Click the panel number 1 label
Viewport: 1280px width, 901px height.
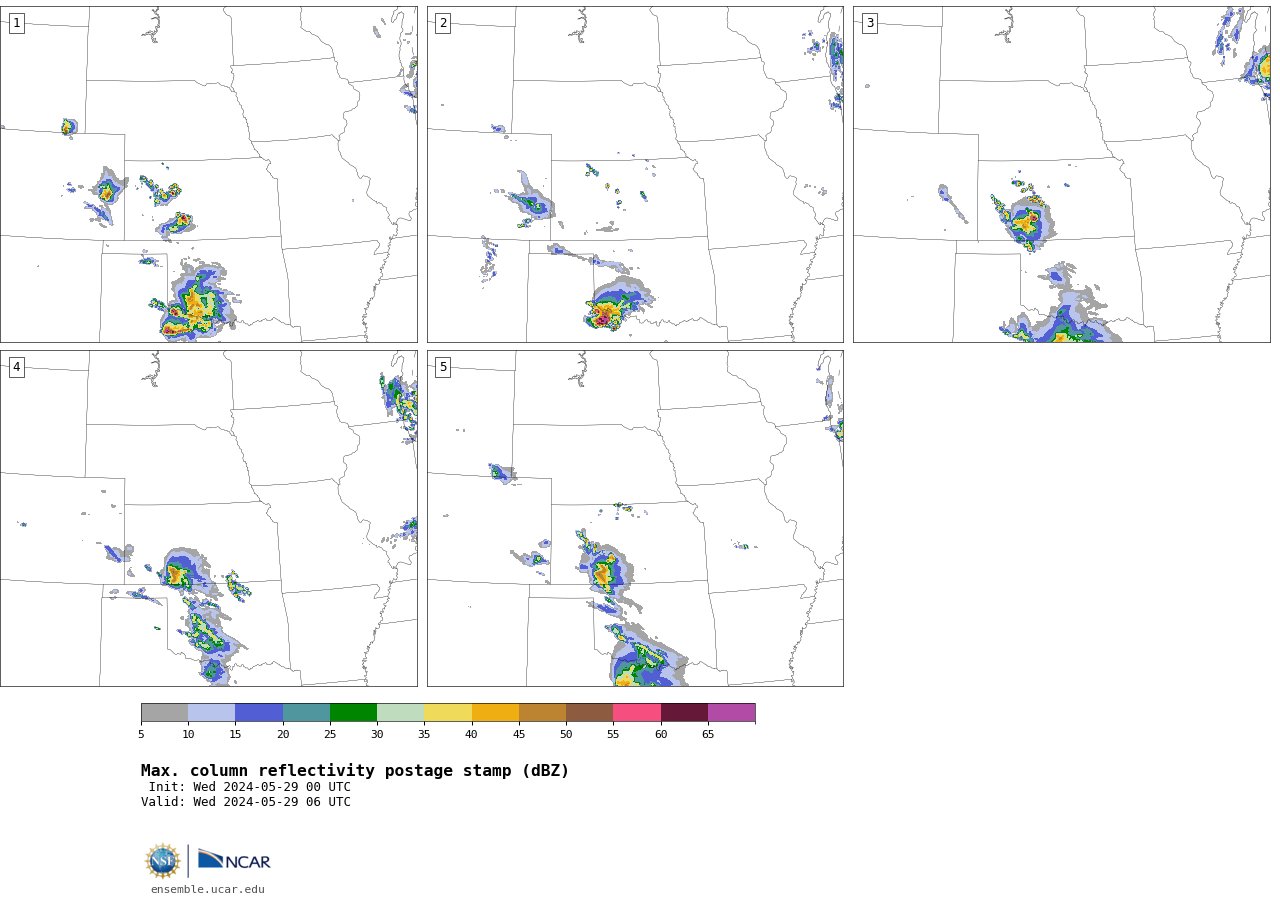16,23
